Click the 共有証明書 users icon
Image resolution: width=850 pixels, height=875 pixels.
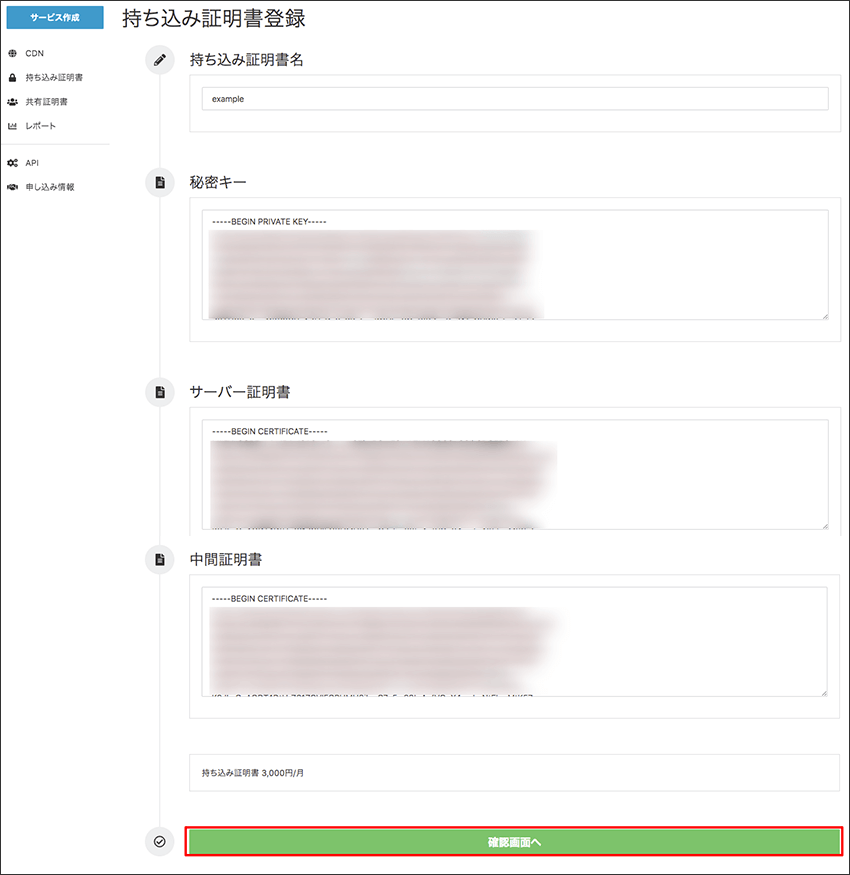pos(11,101)
